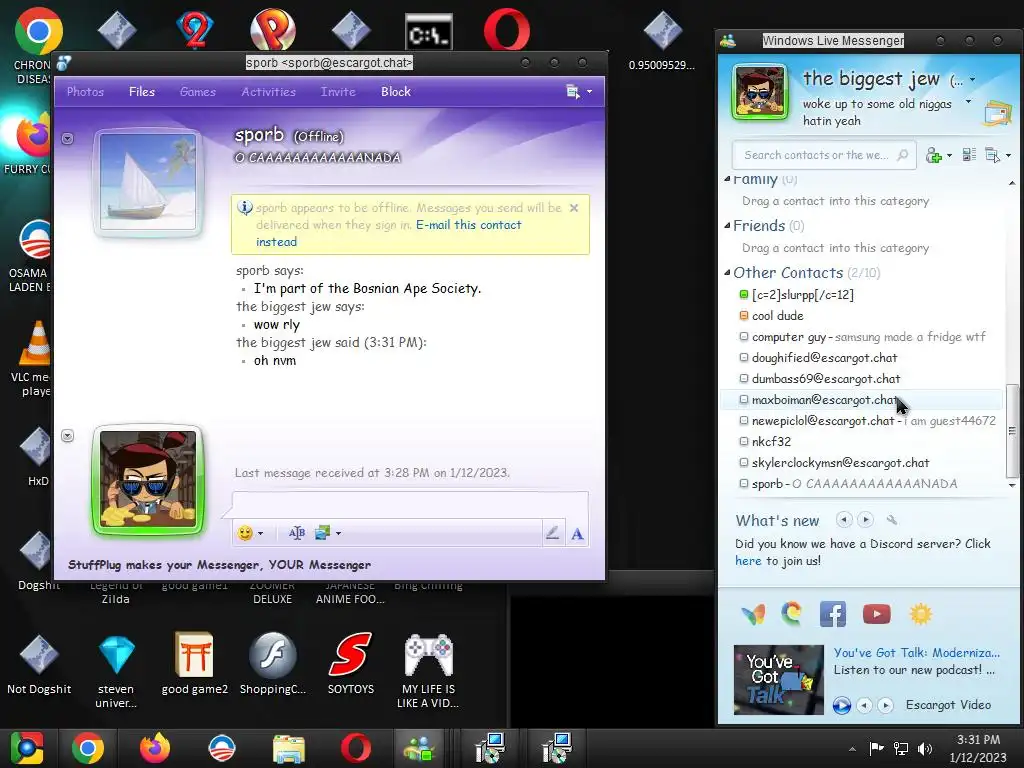This screenshot has width=1024, height=768.
Task: Open You've Got Talk podcast link
Action: click(x=916, y=652)
